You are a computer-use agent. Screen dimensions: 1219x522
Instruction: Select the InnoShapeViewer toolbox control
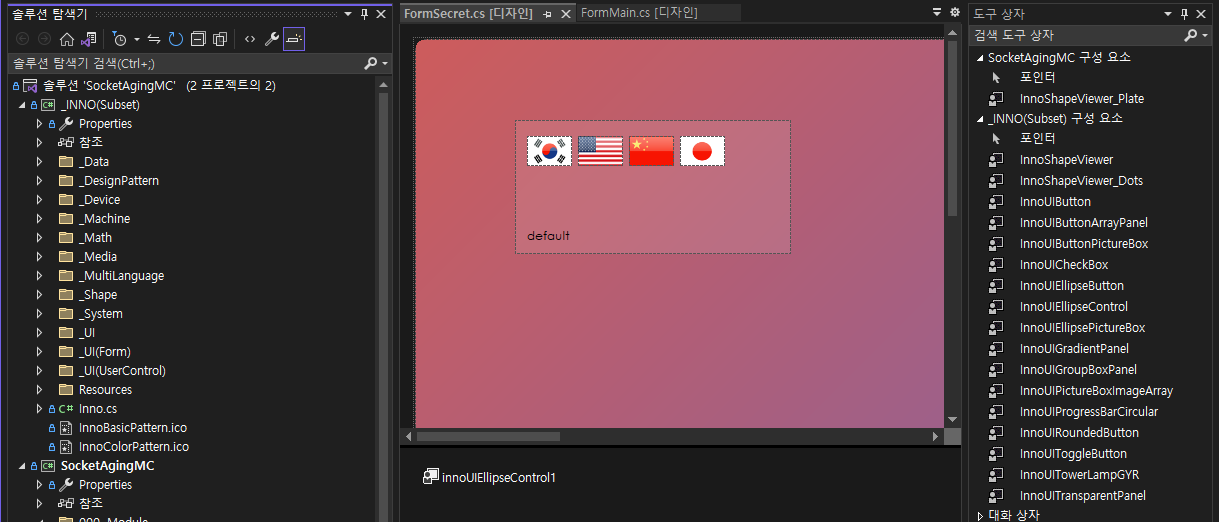[1066, 159]
